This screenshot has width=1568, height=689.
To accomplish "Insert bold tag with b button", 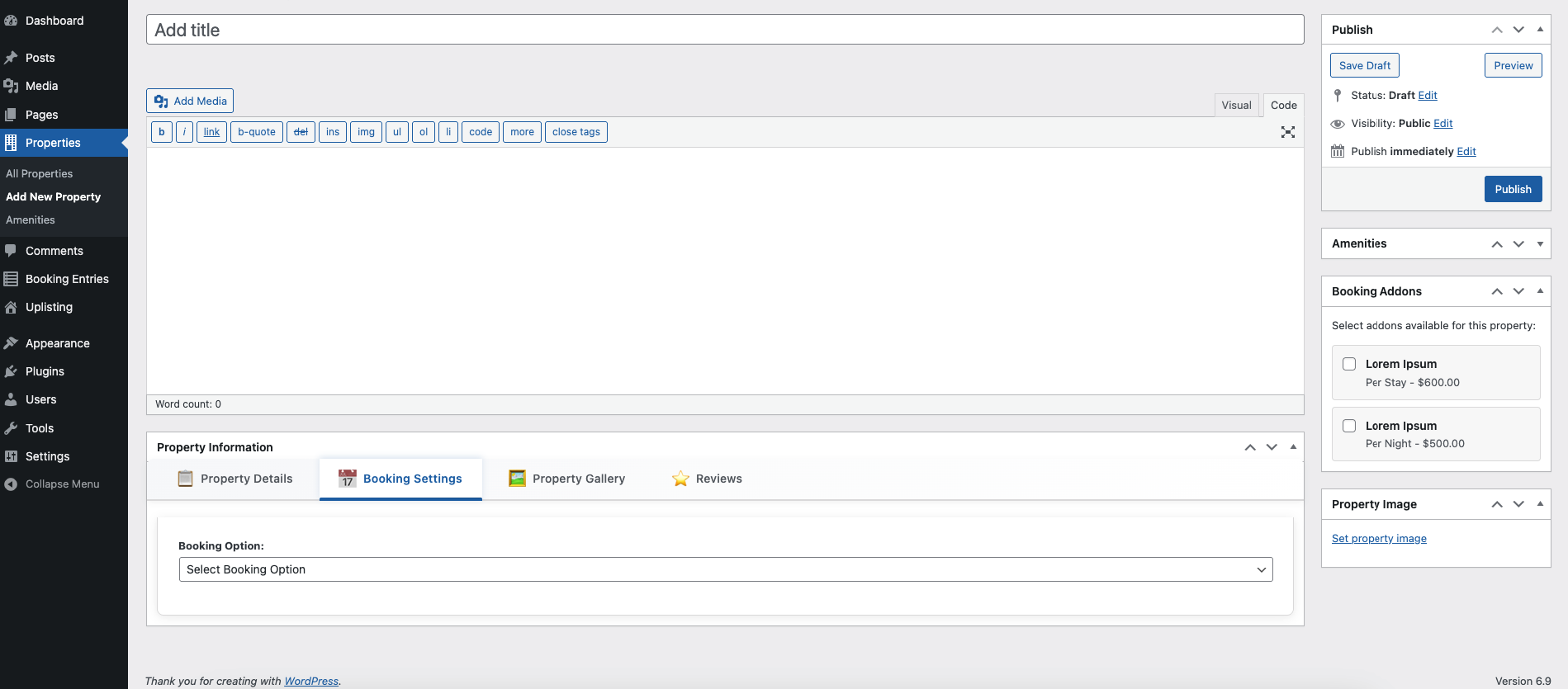I will pyautogui.click(x=162, y=132).
